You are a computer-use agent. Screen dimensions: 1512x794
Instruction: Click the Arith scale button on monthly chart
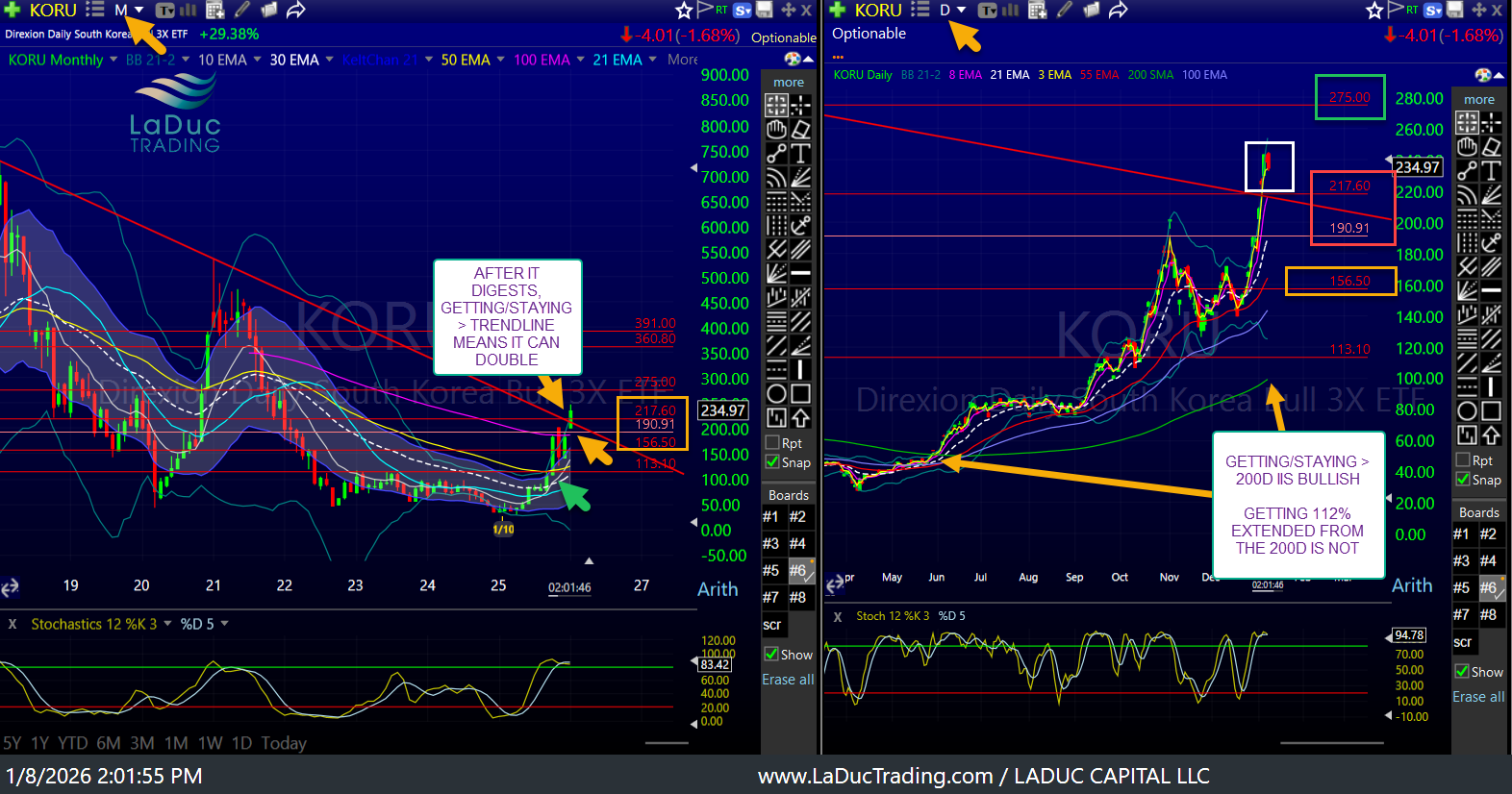[718, 589]
